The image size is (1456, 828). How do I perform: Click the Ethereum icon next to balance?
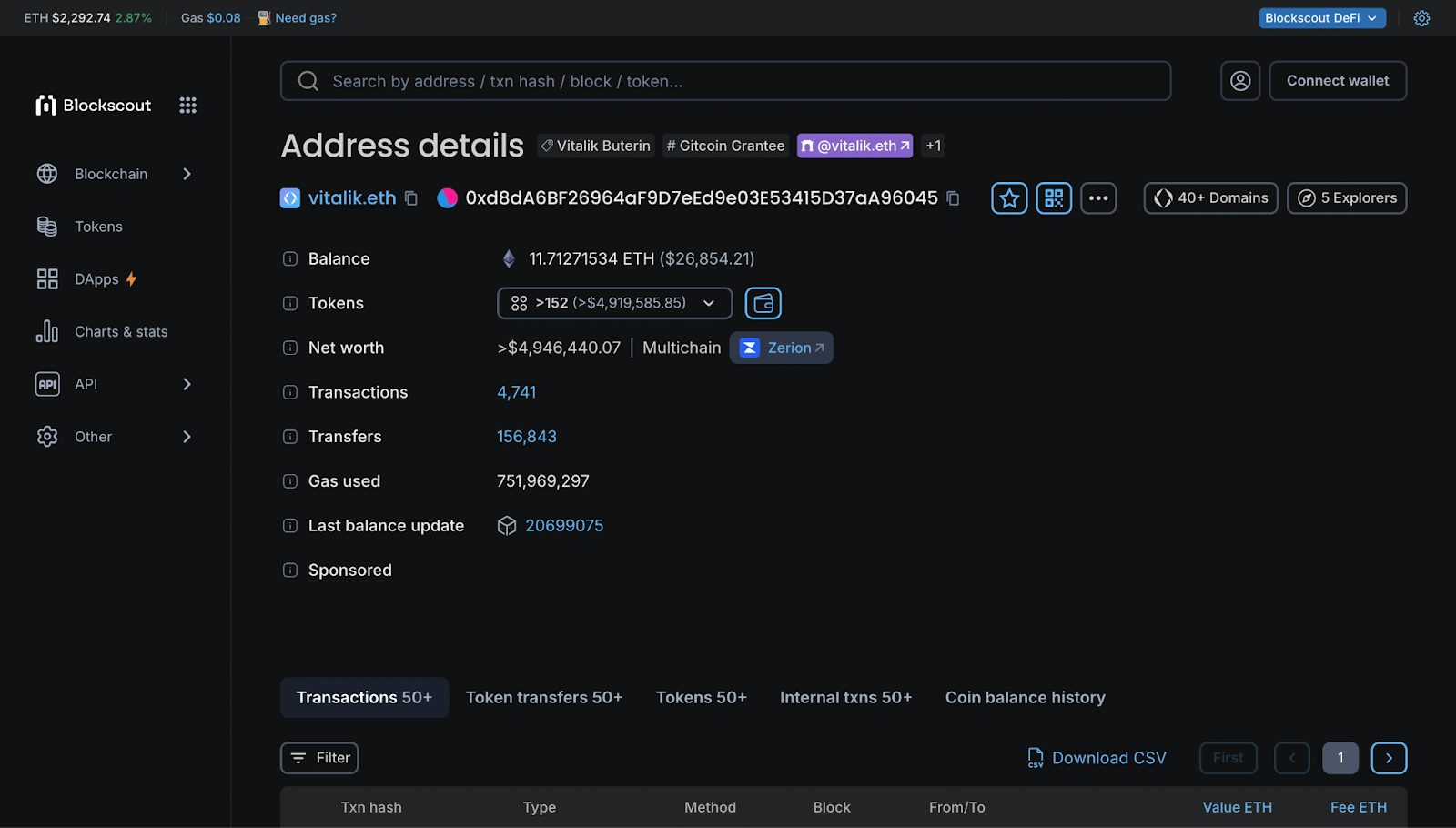[510, 259]
